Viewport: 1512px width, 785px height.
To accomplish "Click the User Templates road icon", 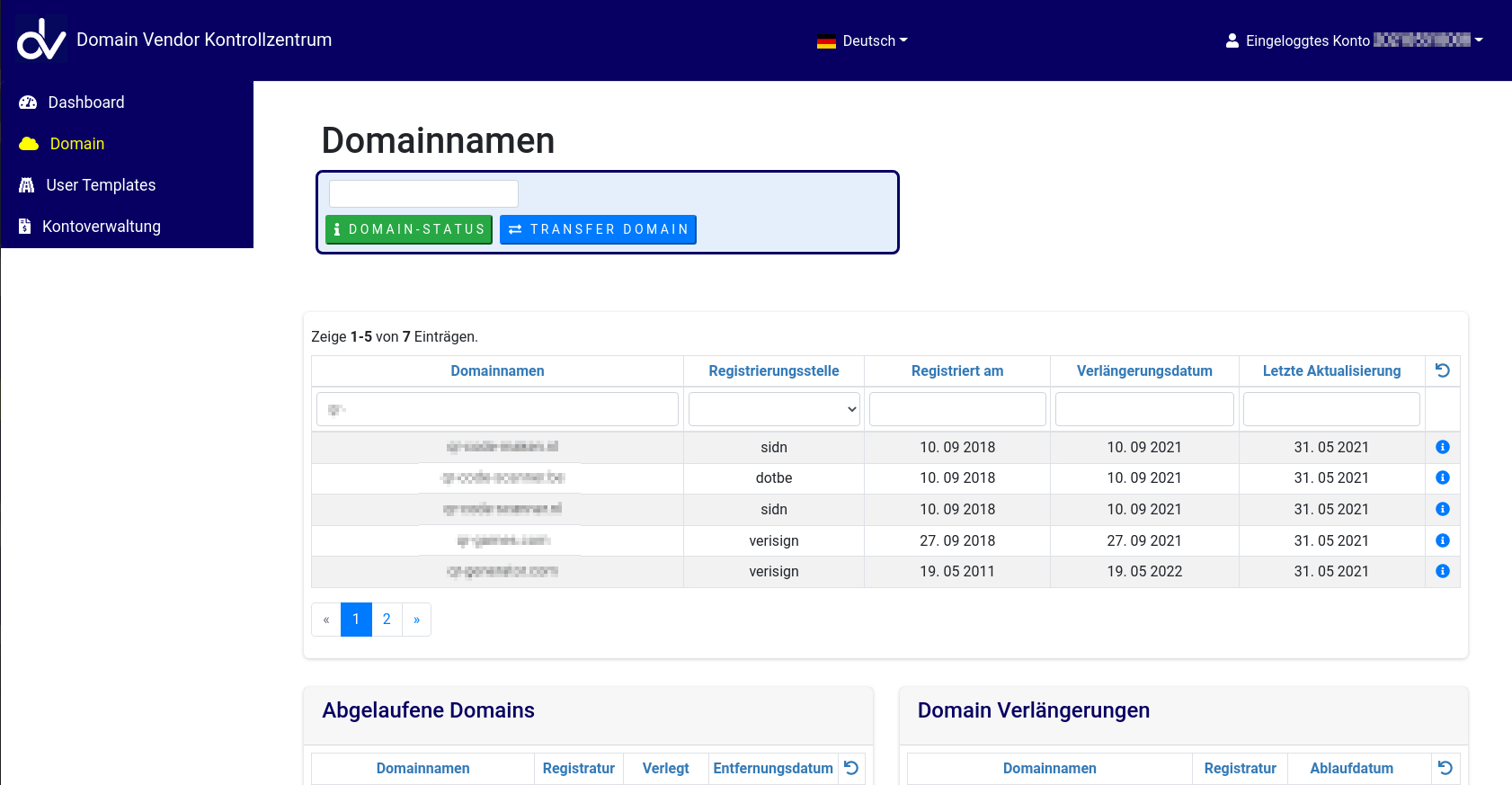I will 27,185.
